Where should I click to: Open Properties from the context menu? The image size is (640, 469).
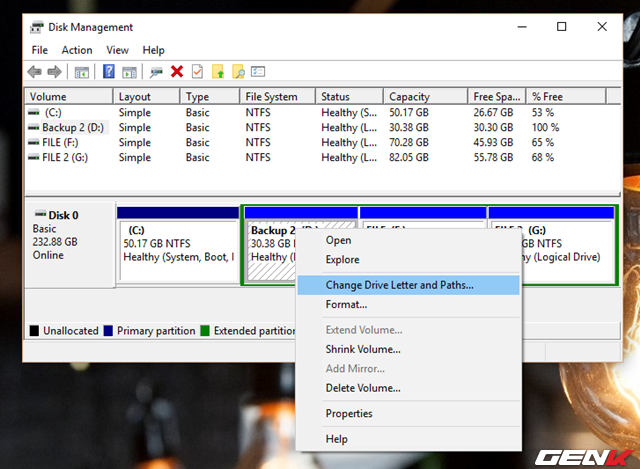348,414
